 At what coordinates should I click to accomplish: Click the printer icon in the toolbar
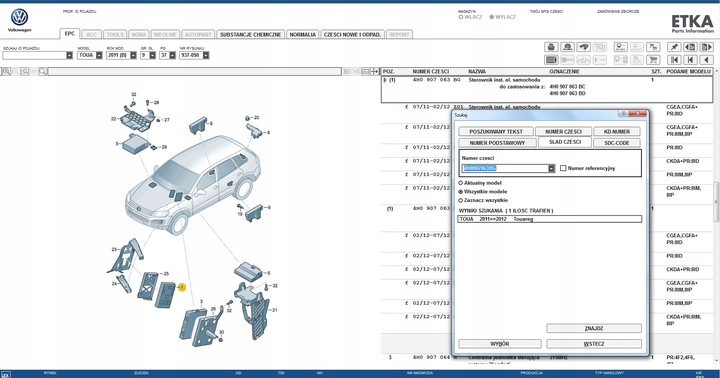click(x=551, y=47)
